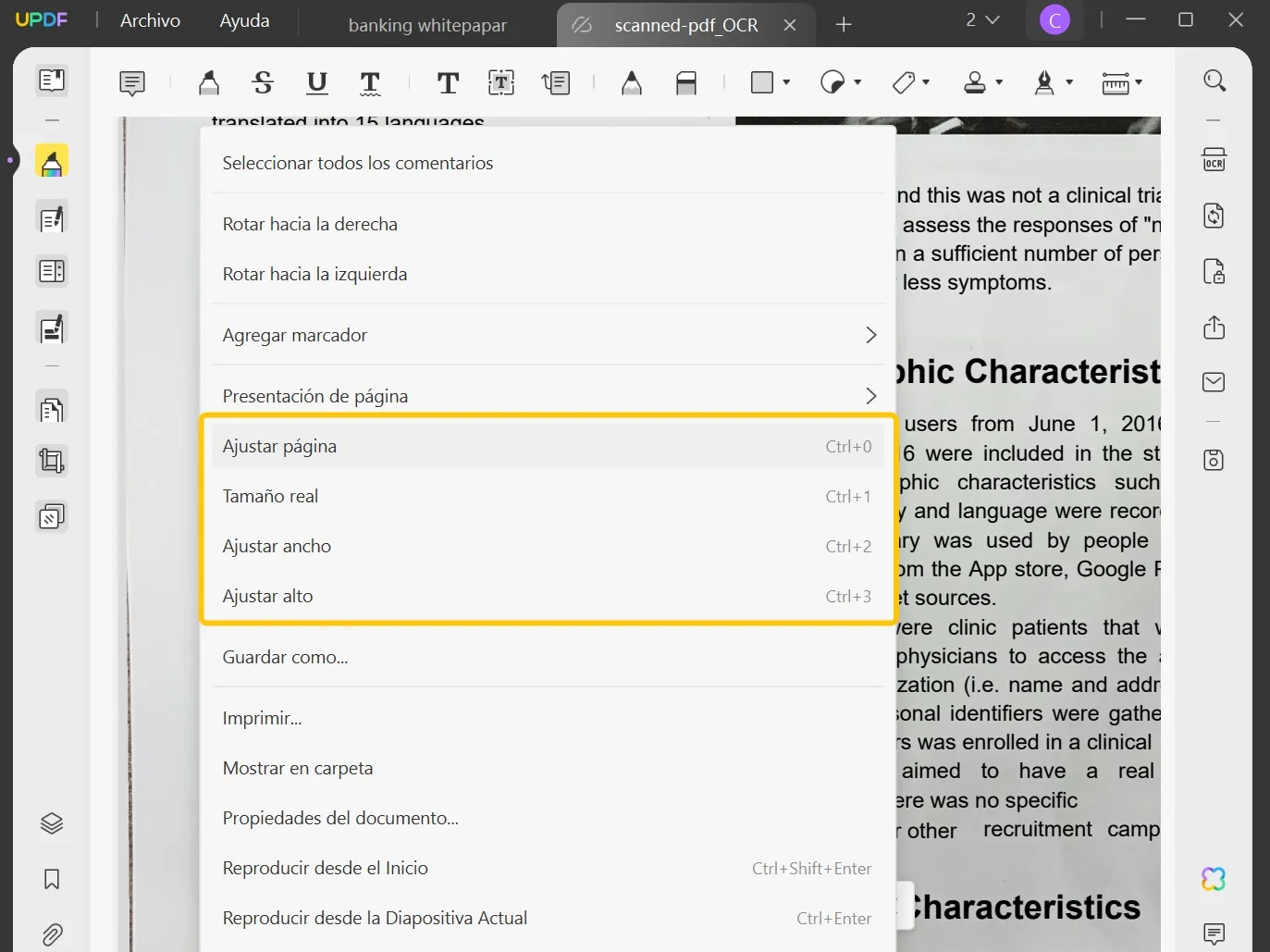The image size is (1270, 952).
Task: Click the UPDF logo
Action: (42, 19)
